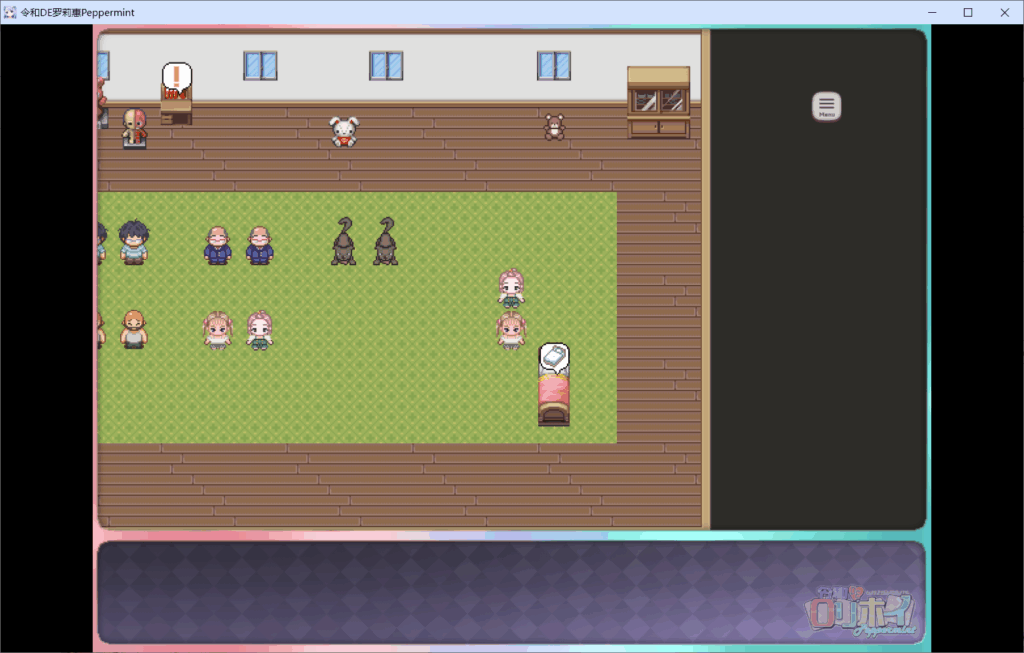Open the game Menu button
The height and width of the screenshot is (653, 1024).
tap(826, 106)
